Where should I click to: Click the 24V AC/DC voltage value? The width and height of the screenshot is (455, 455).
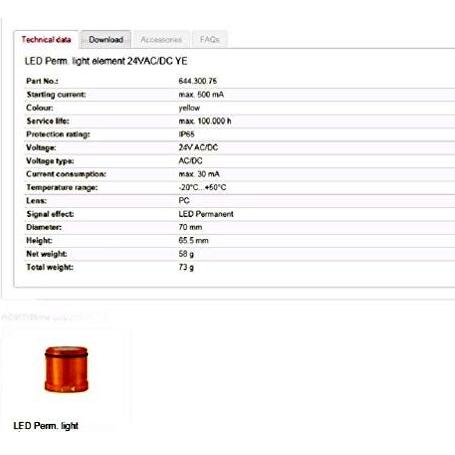click(198, 147)
